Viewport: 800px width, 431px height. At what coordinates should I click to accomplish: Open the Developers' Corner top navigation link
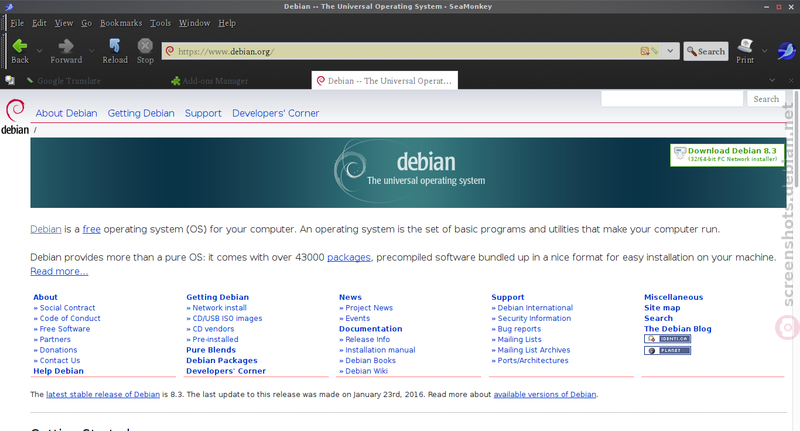pos(276,113)
